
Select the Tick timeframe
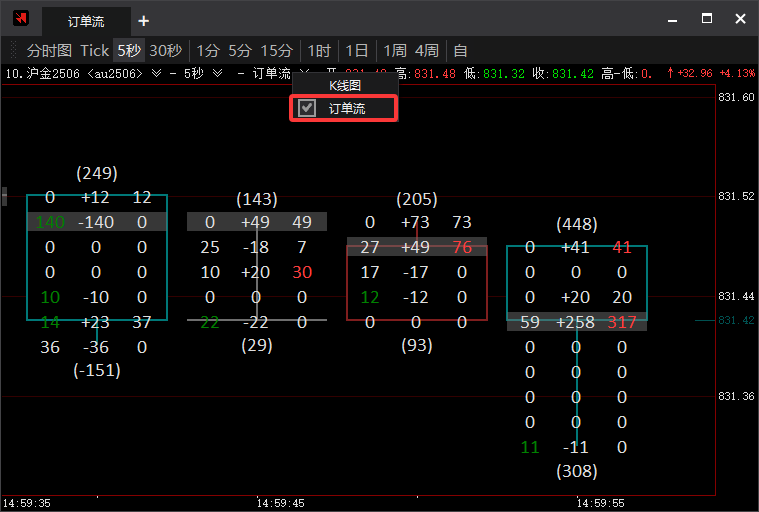click(x=95, y=50)
